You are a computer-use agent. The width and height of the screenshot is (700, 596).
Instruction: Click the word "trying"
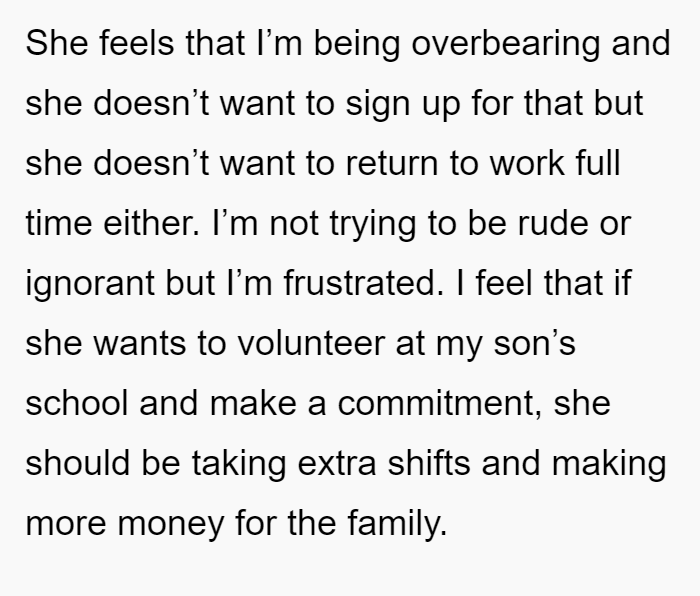[373, 225]
